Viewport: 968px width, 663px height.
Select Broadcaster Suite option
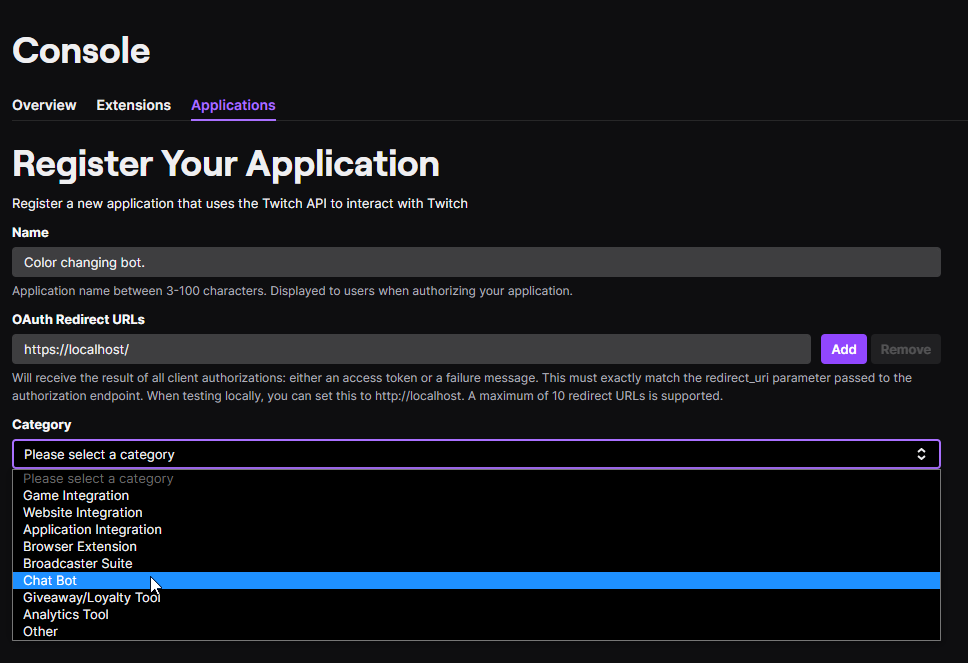(x=476, y=564)
